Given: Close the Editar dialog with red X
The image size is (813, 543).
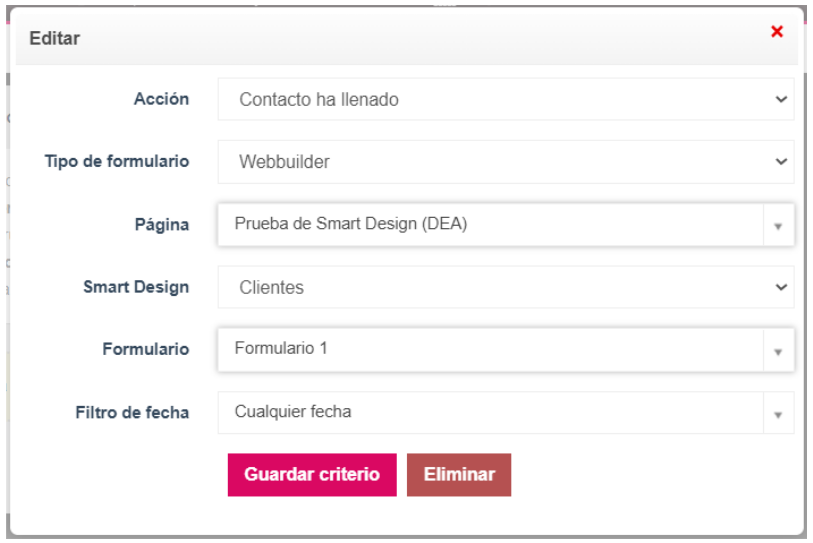Looking at the screenshot, I should (x=776, y=32).
